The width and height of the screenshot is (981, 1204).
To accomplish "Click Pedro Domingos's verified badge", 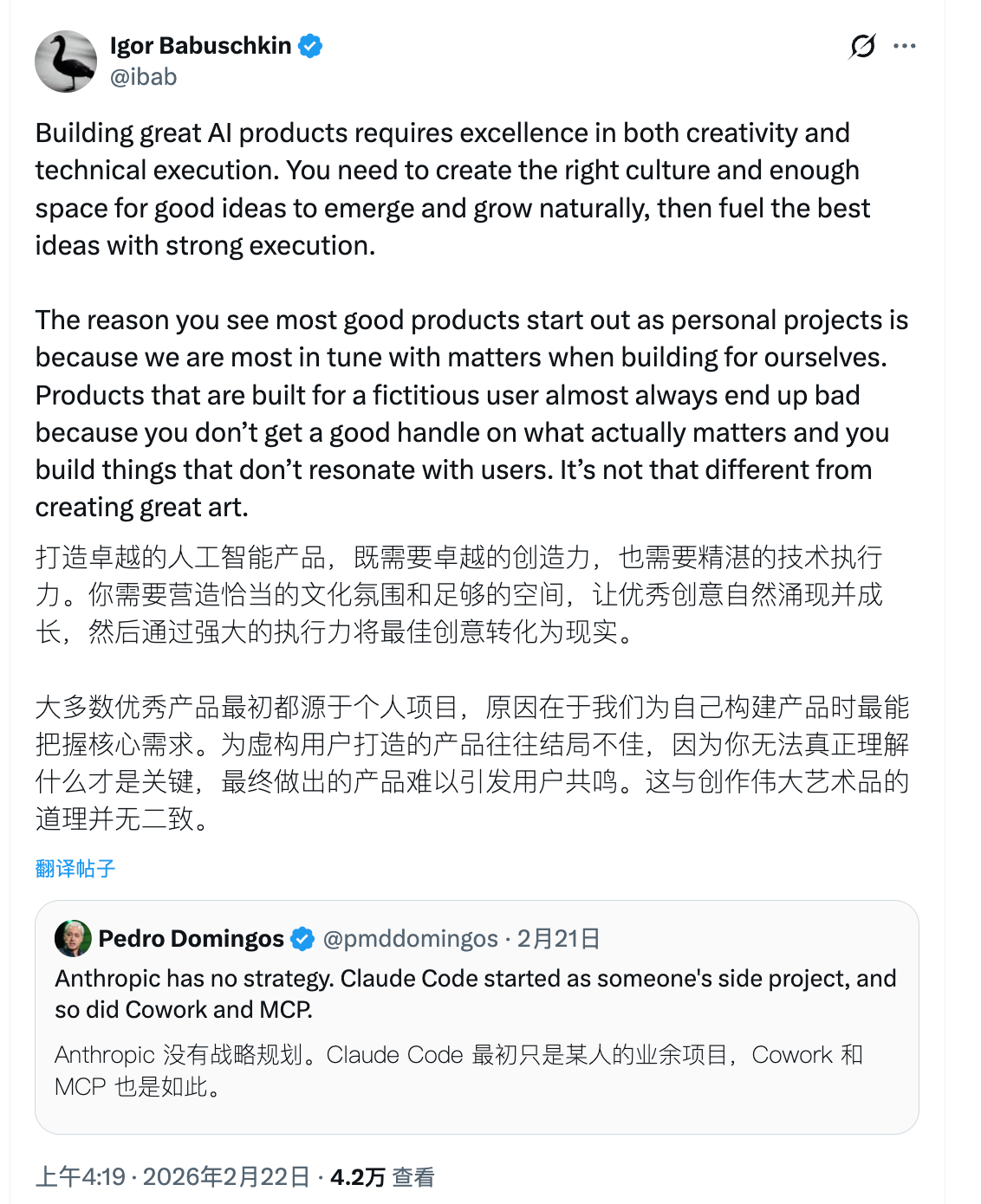I will point(302,937).
